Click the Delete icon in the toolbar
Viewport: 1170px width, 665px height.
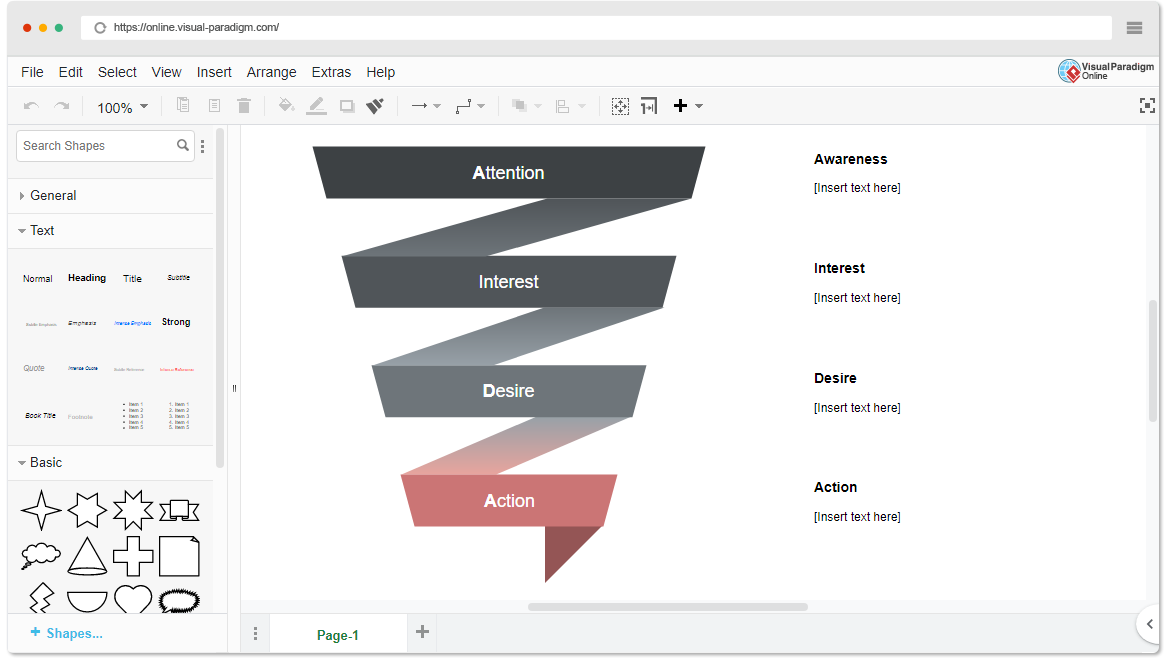pos(244,105)
